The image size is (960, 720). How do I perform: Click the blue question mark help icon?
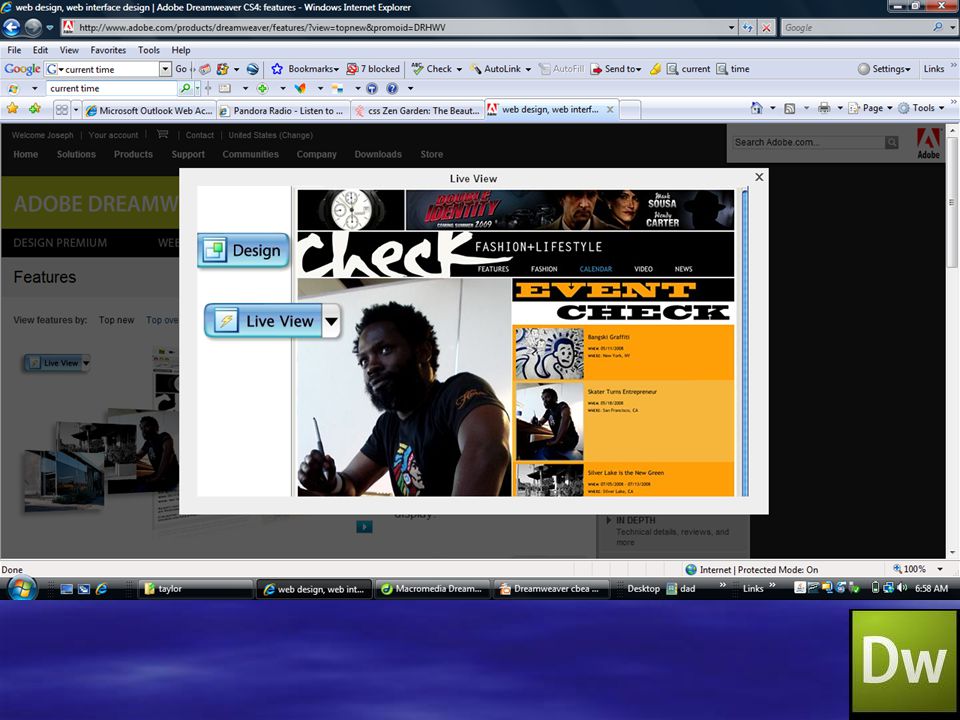pyautogui.click(x=392, y=89)
